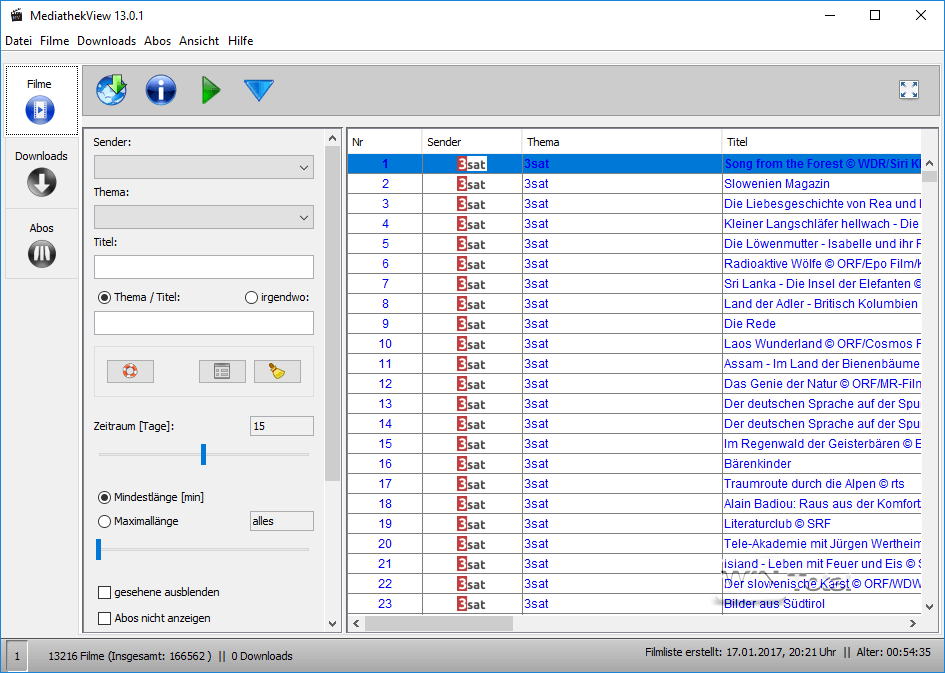Image resolution: width=945 pixels, height=673 pixels.
Task: Open the Ansicht menu
Action: click(x=198, y=41)
